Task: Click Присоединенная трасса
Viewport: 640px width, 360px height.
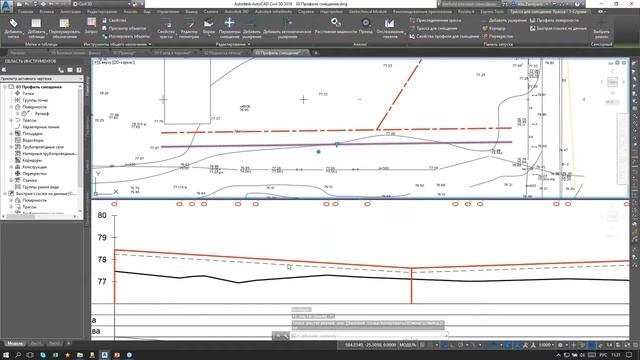Action: pyautogui.click(x=435, y=20)
